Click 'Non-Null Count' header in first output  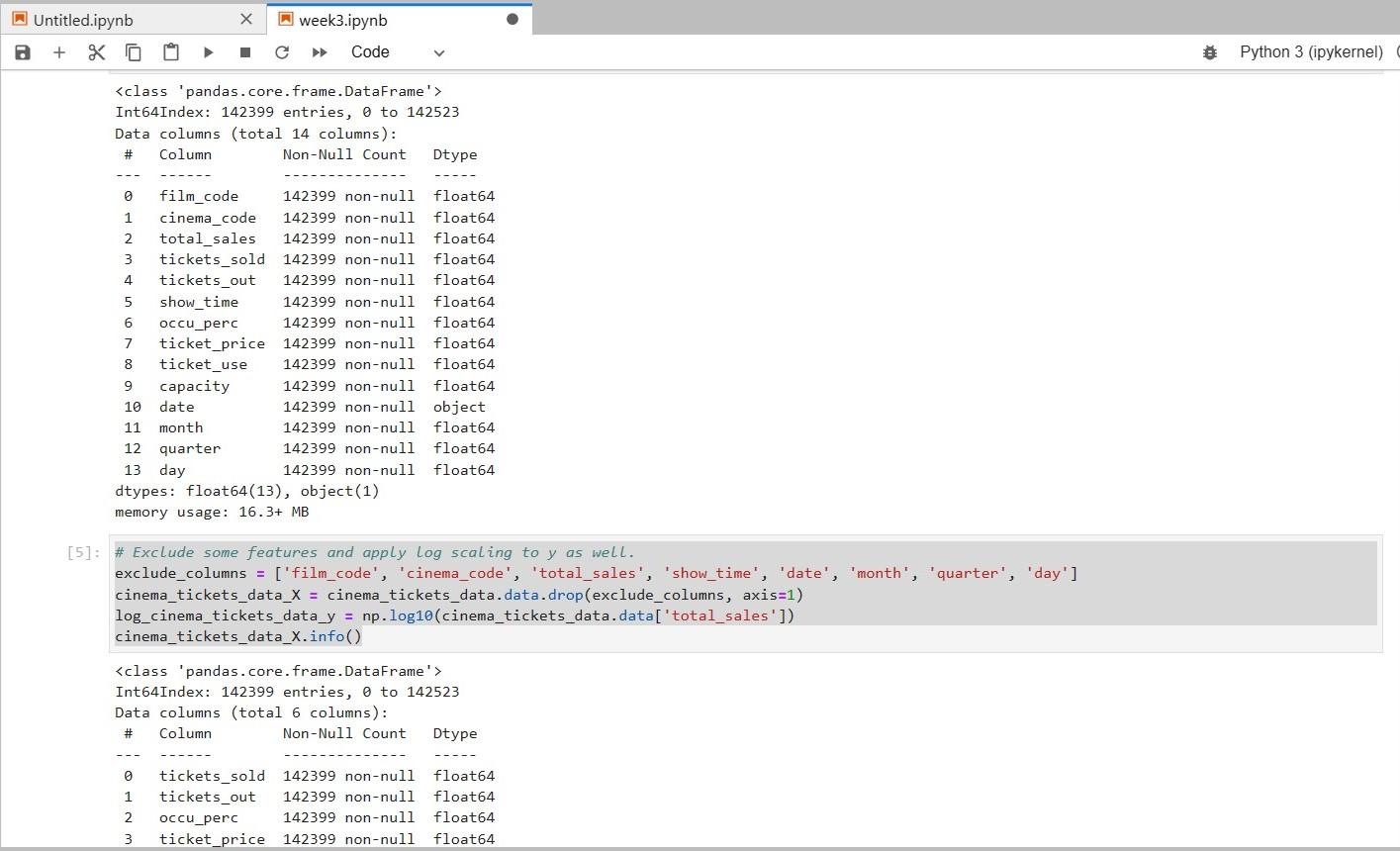click(x=344, y=154)
